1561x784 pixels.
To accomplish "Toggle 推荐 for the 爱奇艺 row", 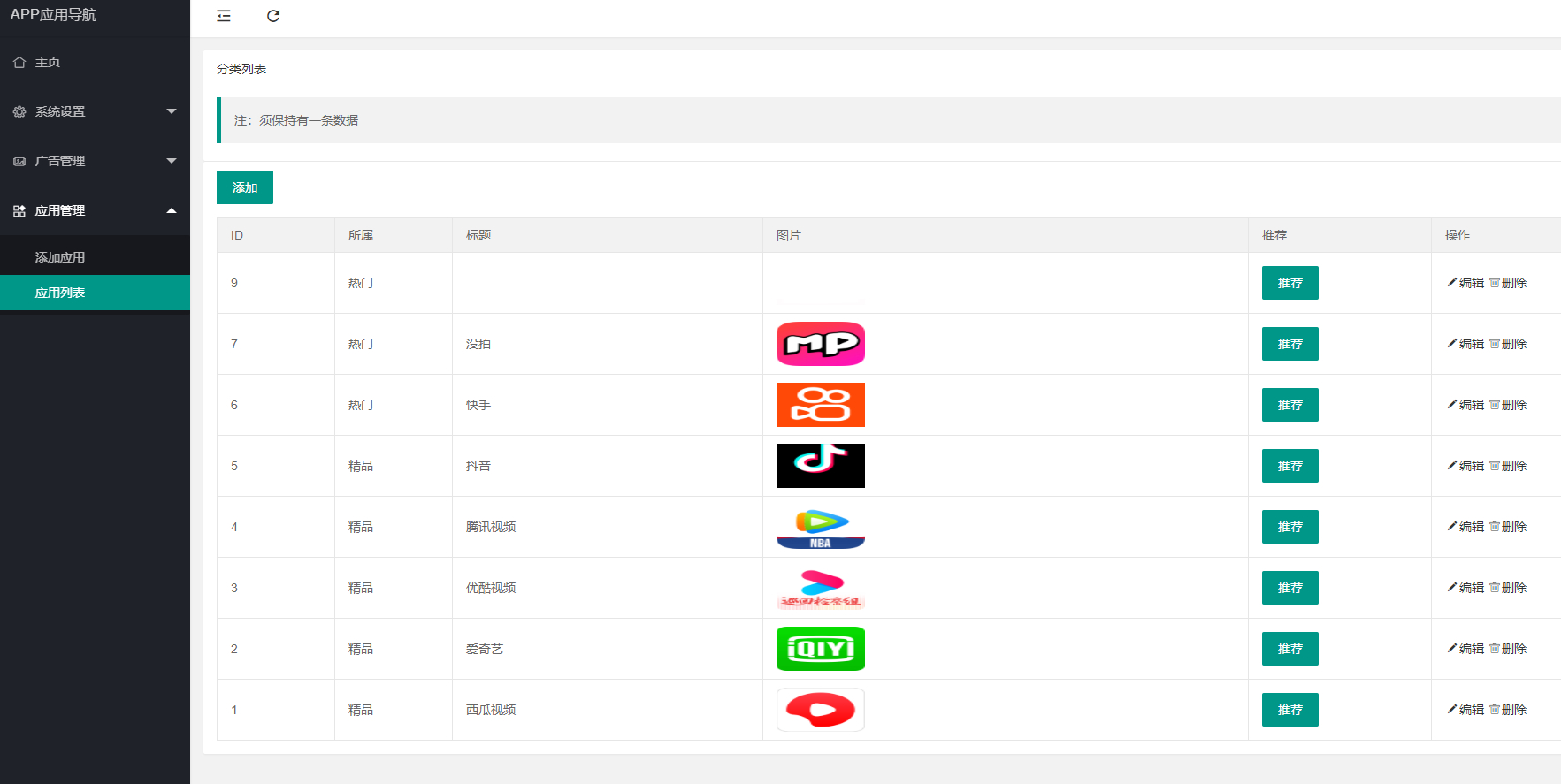I will coord(1290,649).
